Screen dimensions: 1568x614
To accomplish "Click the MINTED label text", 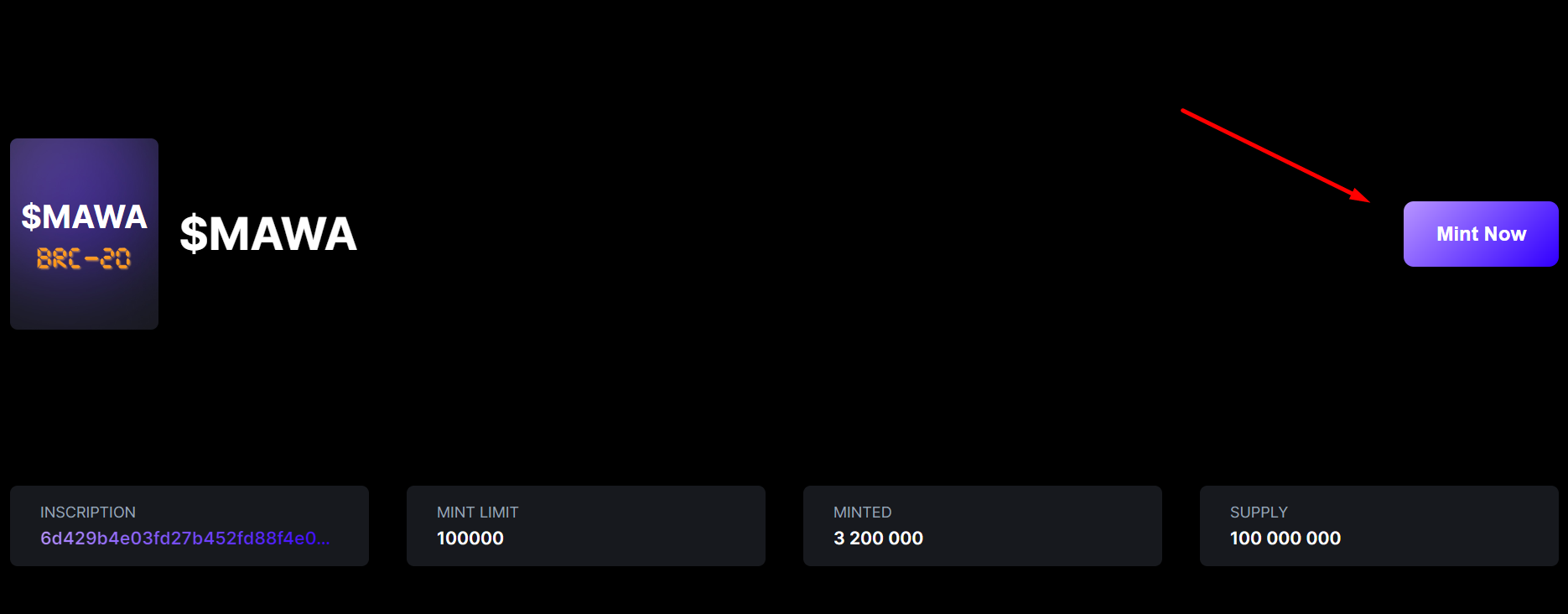I will click(863, 513).
